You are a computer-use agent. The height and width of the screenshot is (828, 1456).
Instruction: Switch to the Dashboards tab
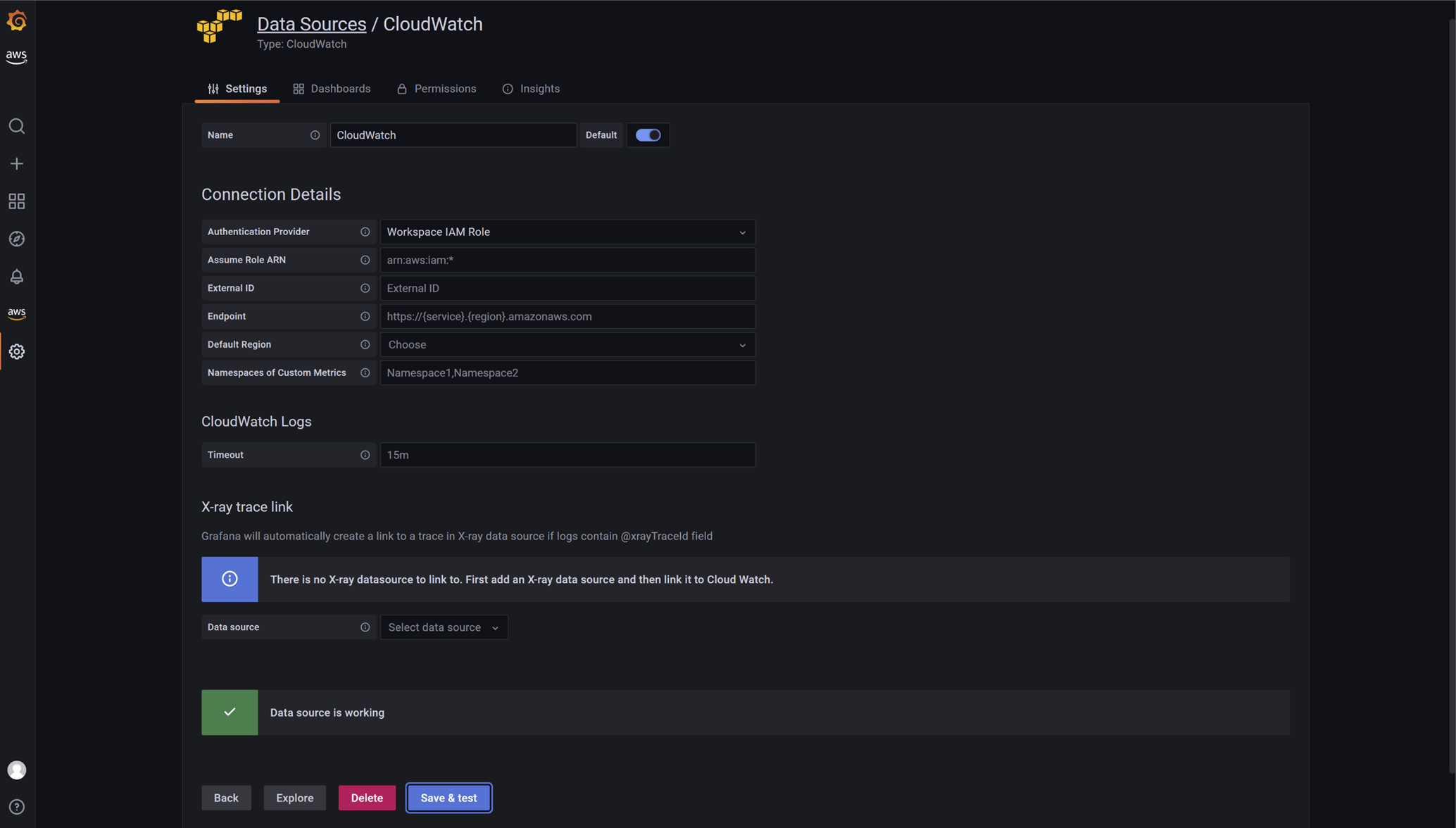coord(332,89)
